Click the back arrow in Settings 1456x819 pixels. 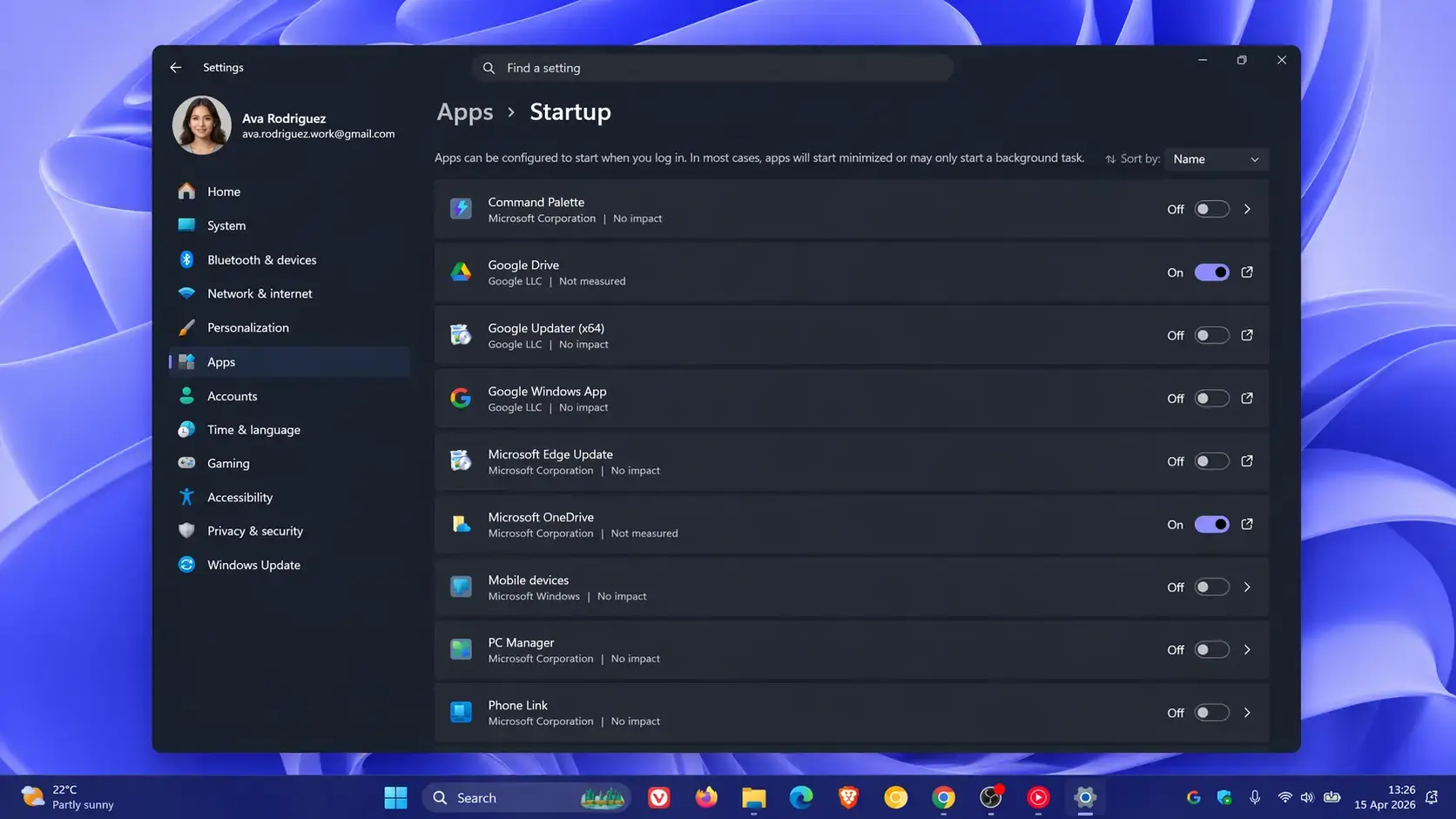tap(176, 68)
